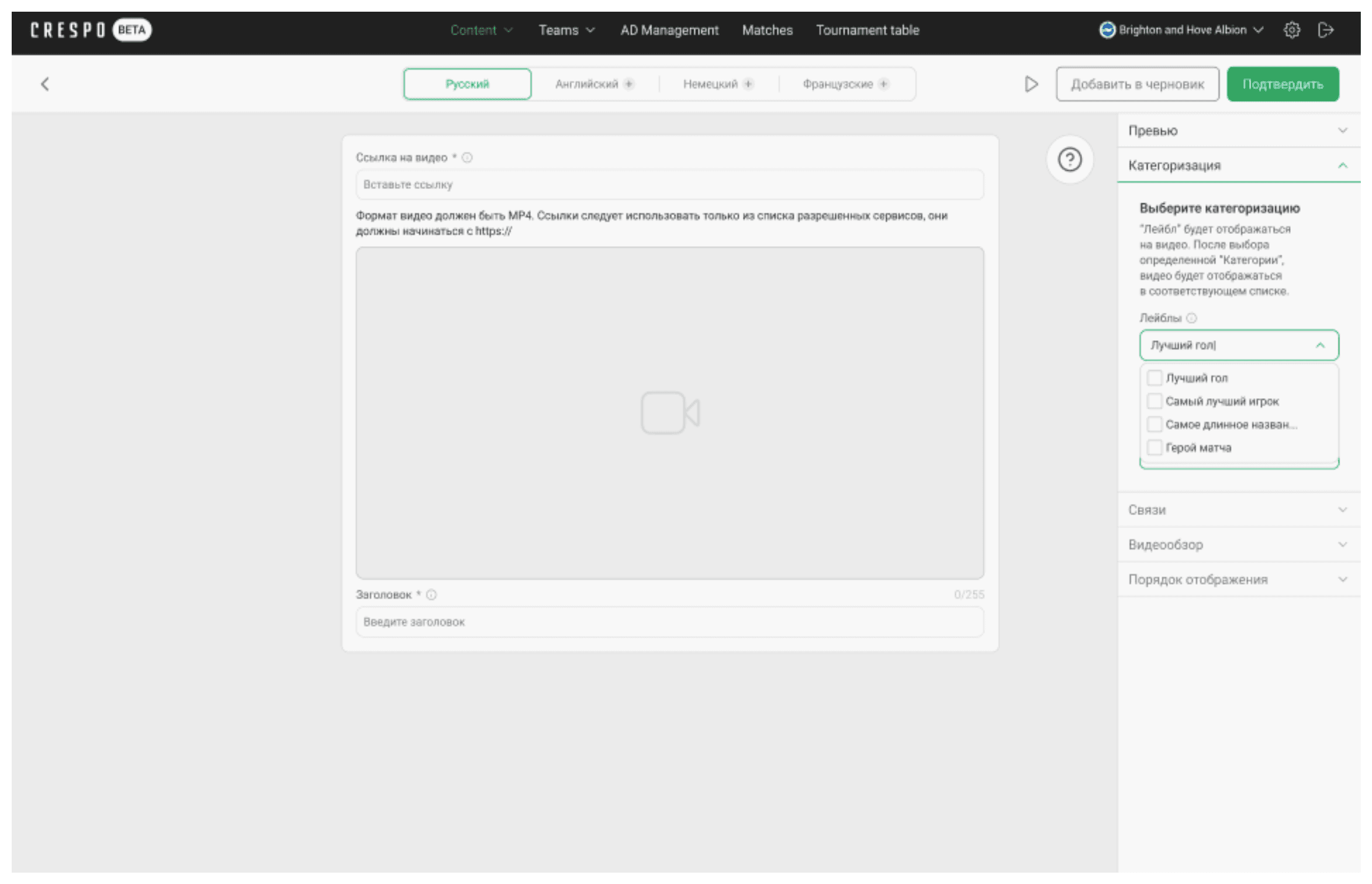Click the back arrow icon
The height and width of the screenshot is (884, 1372).
(45, 84)
